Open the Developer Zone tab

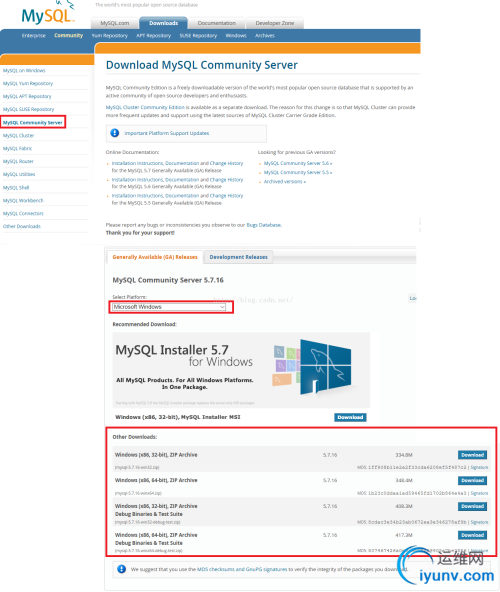click(275, 23)
